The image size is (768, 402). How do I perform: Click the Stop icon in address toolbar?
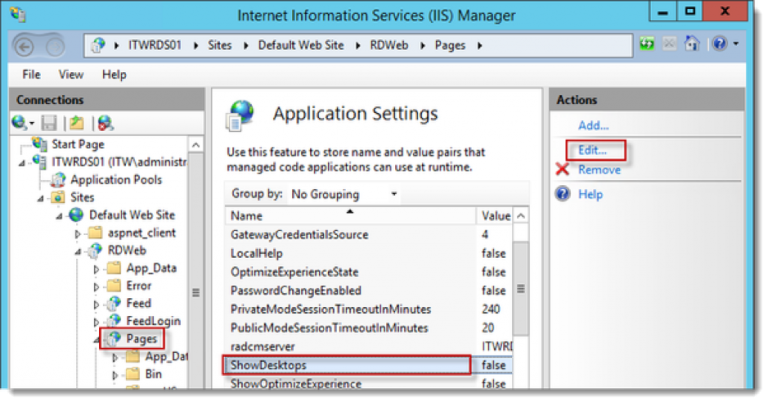click(x=669, y=44)
